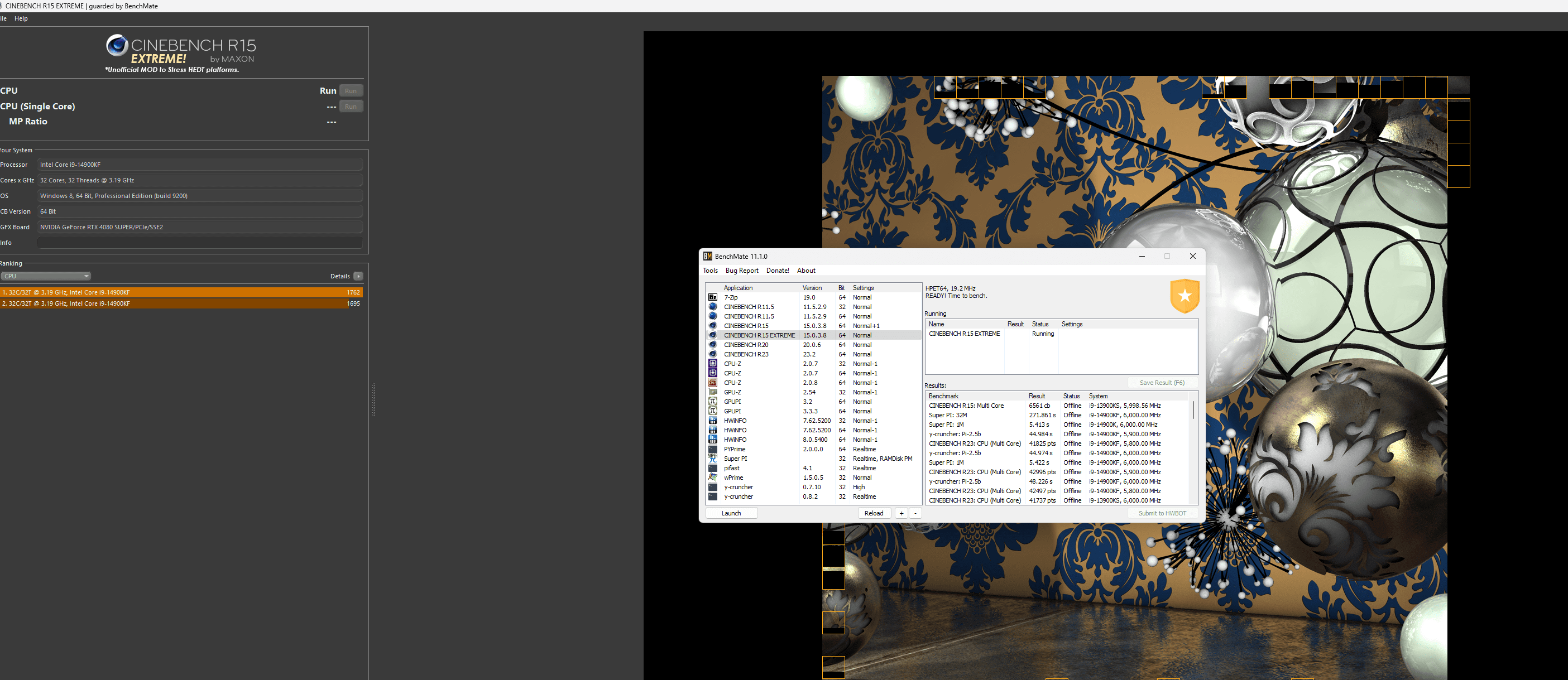Viewport: 1568px width, 680px height.
Task: Click the CPU-Z 2.0.7 32-bit icon
Action: click(713, 364)
